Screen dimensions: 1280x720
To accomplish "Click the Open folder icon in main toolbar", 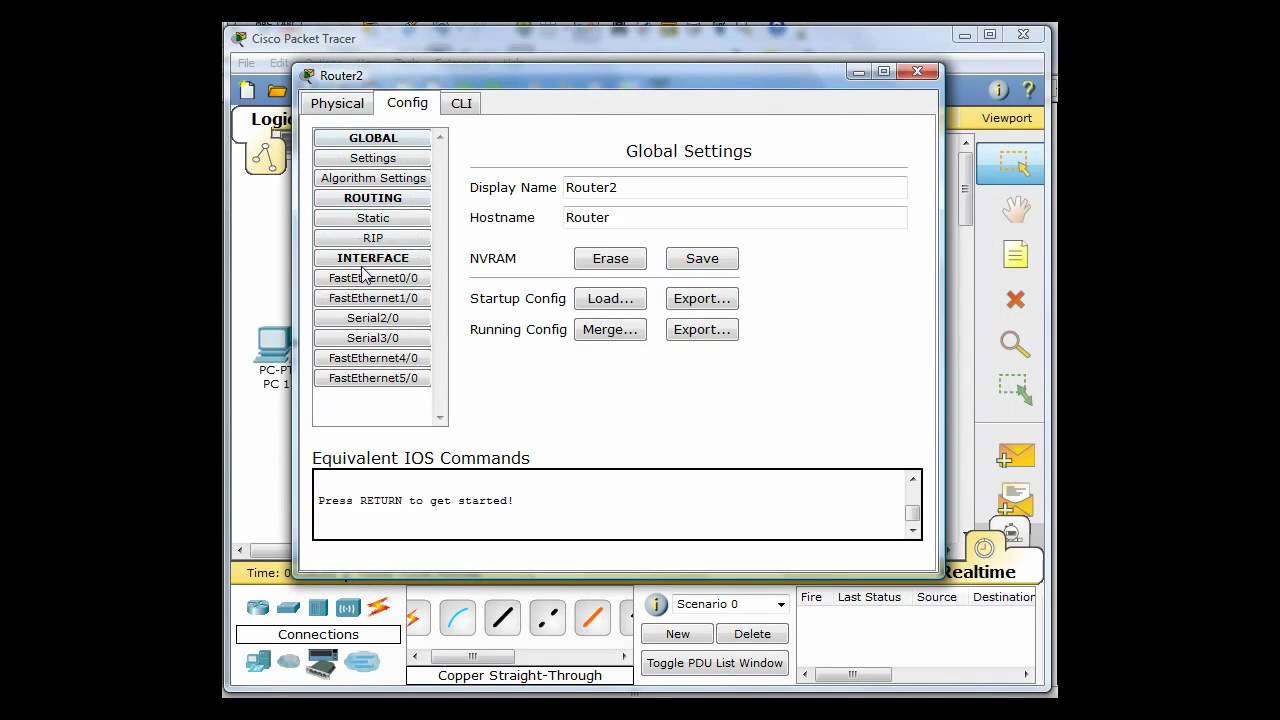I will pyautogui.click(x=277, y=91).
